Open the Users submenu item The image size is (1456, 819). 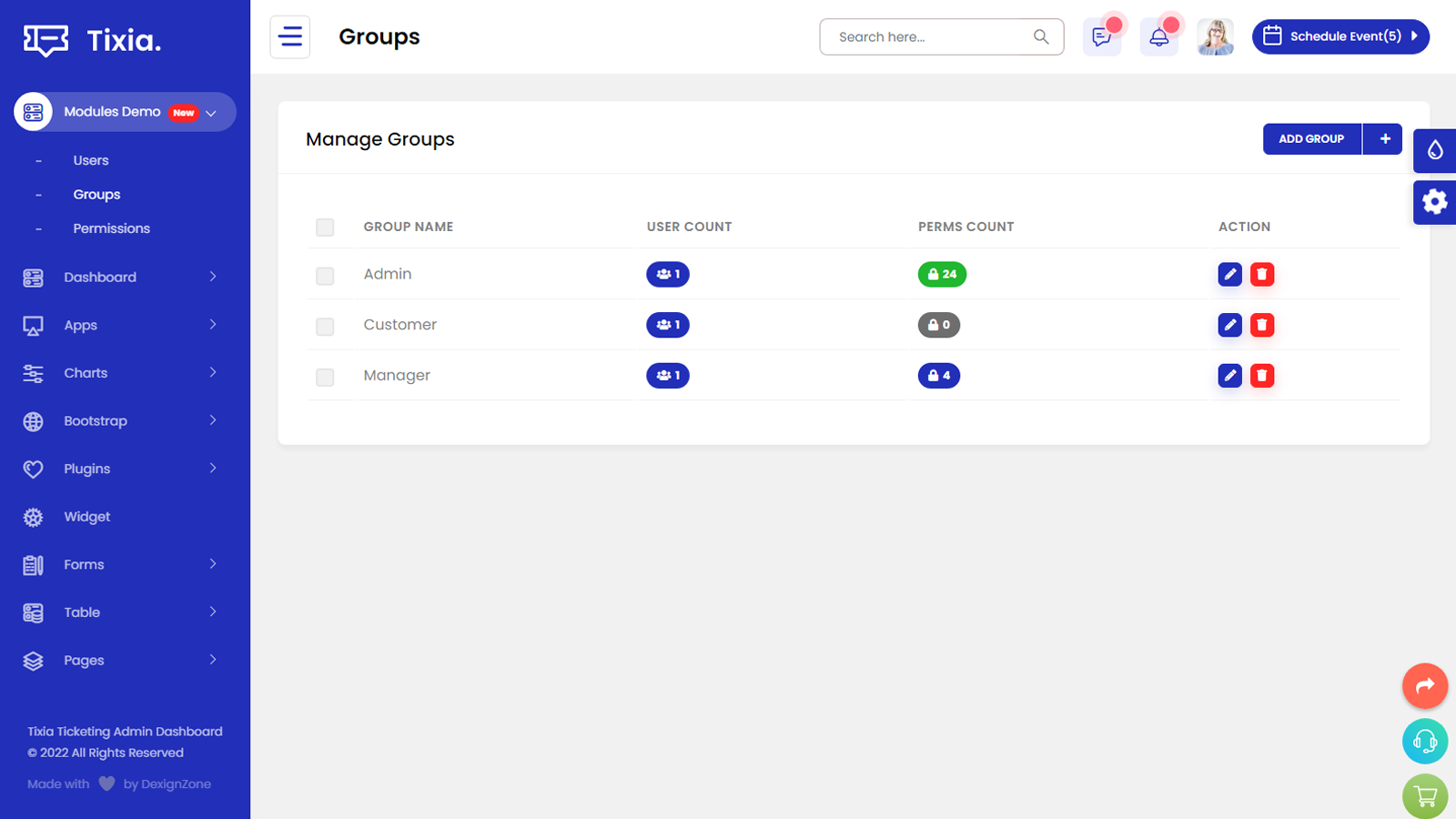click(x=91, y=160)
